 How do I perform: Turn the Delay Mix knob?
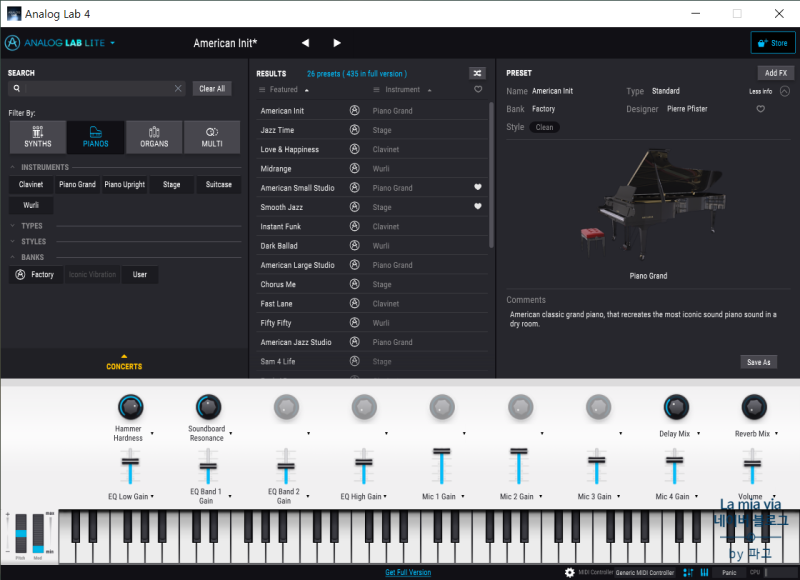tap(676, 407)
